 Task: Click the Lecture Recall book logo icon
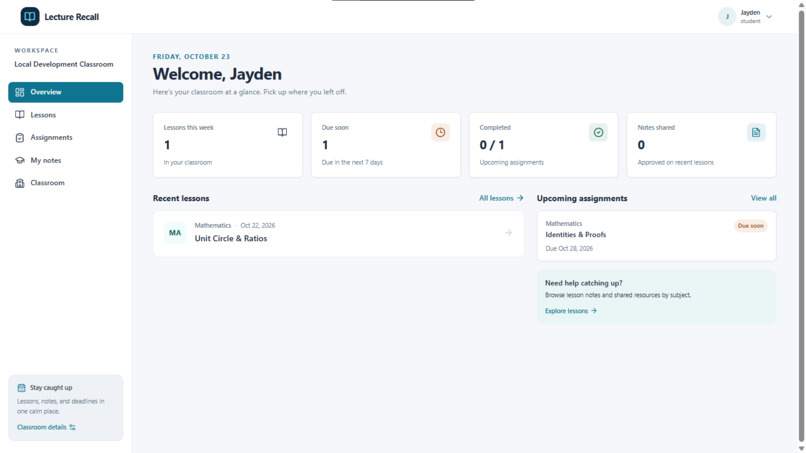[x=30, y=16]
